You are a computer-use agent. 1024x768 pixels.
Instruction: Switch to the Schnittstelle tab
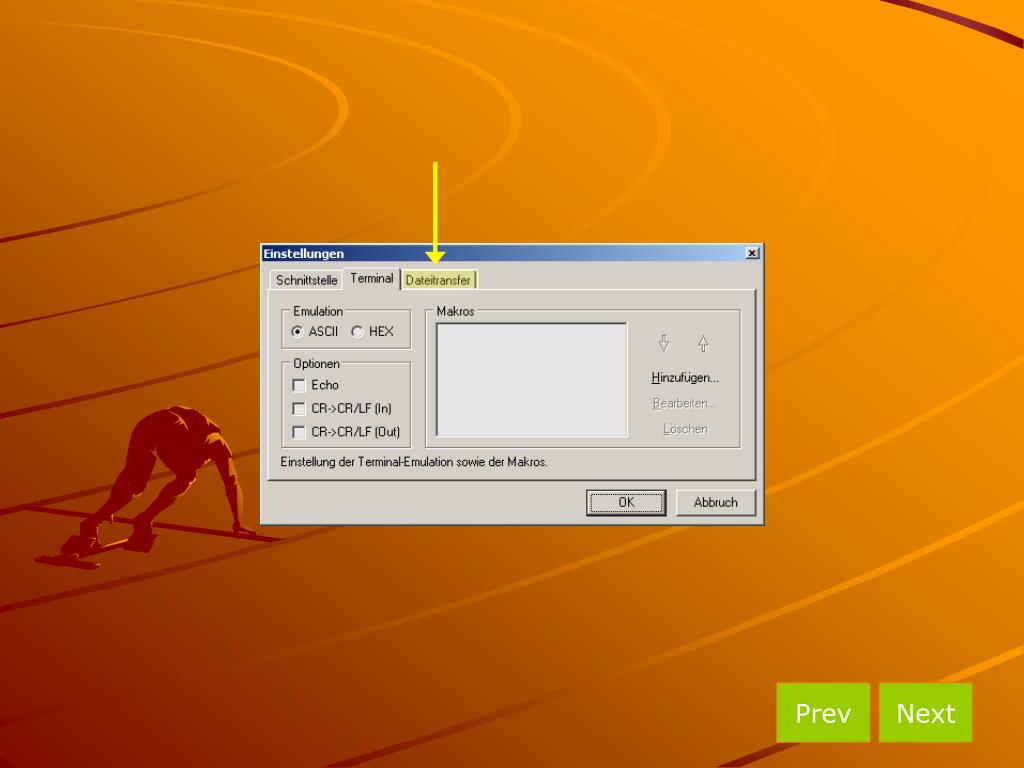(306, 280)
